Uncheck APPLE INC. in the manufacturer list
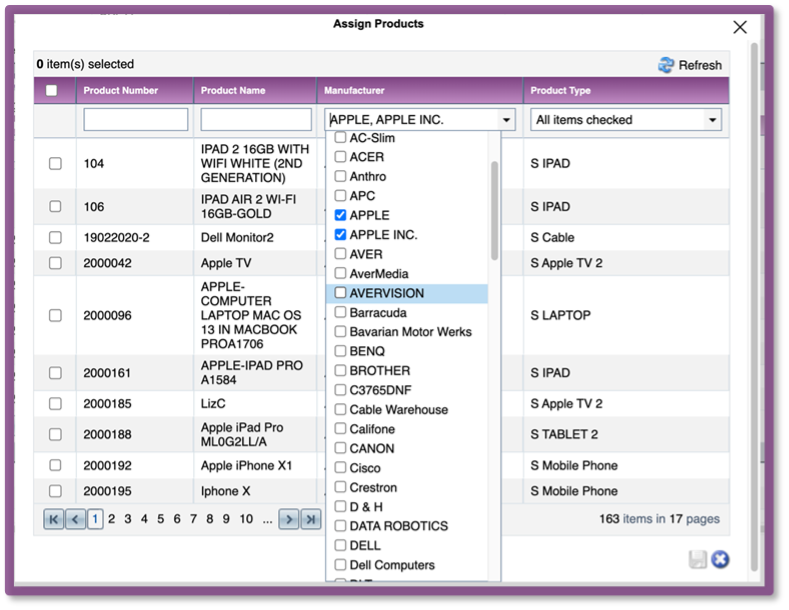This screenshot has height=610, width=789. click(x=341, y=235)
